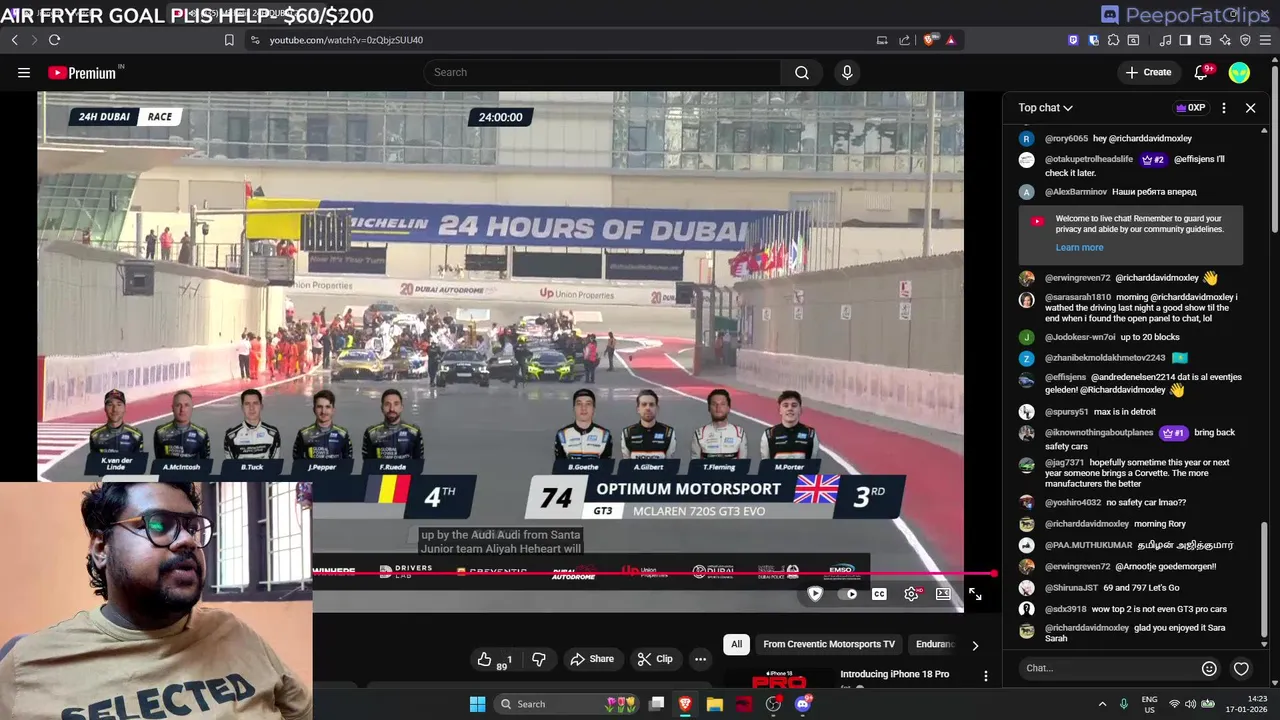
Task: Close the live chat panel
Action: click(1250, 108)
